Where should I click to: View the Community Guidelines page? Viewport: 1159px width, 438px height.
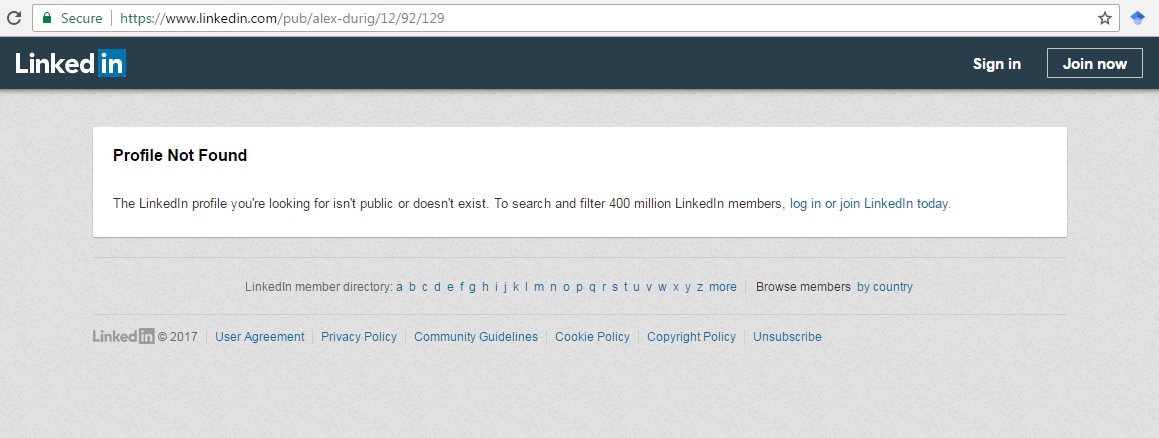(x=476, y=337)
